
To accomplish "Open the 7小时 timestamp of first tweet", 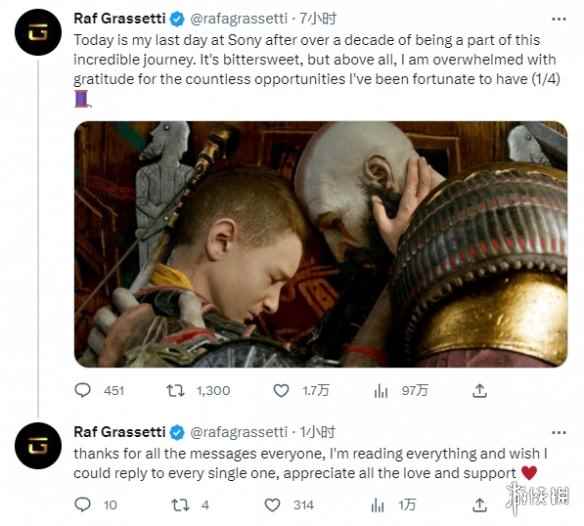I will (x=318, y=18).
